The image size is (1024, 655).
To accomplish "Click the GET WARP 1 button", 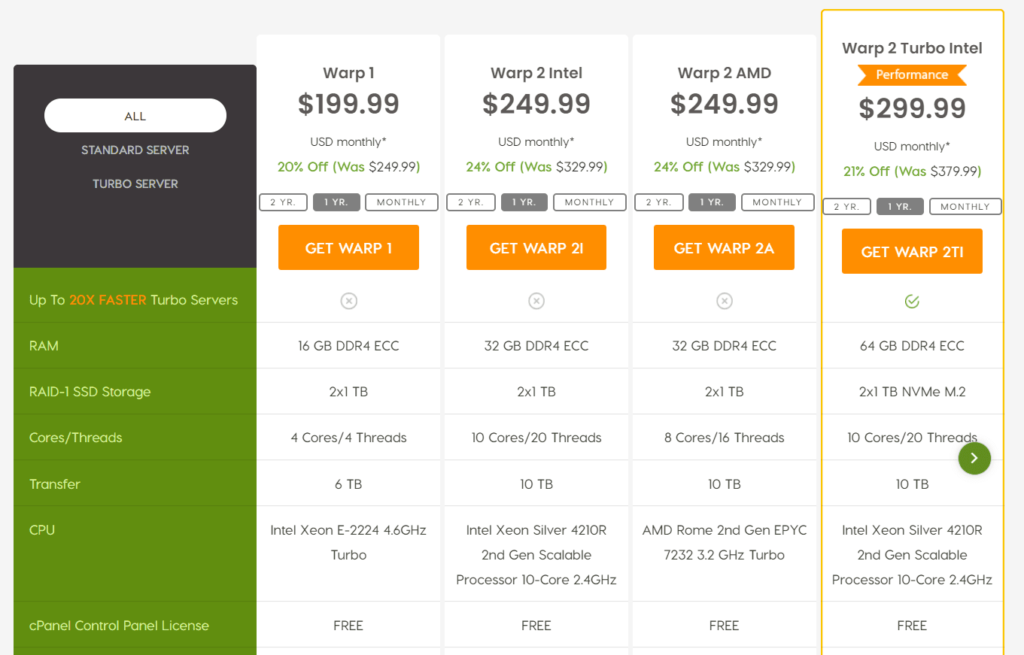I will click(349, 248).
